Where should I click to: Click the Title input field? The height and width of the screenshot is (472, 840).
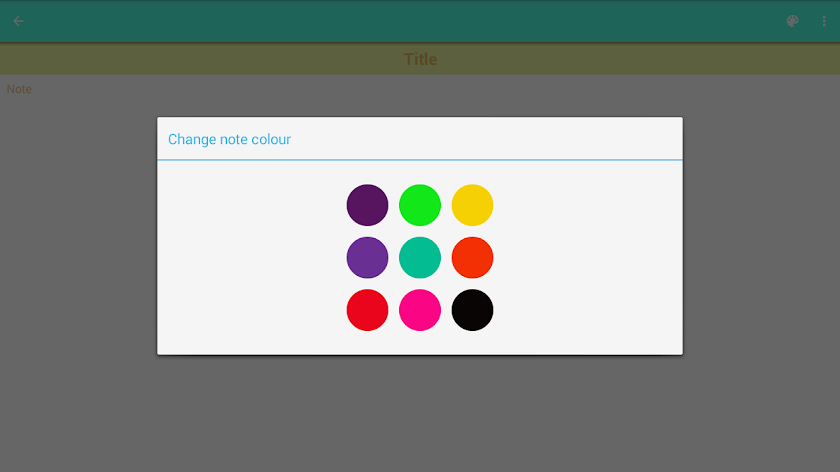point(420,59)
